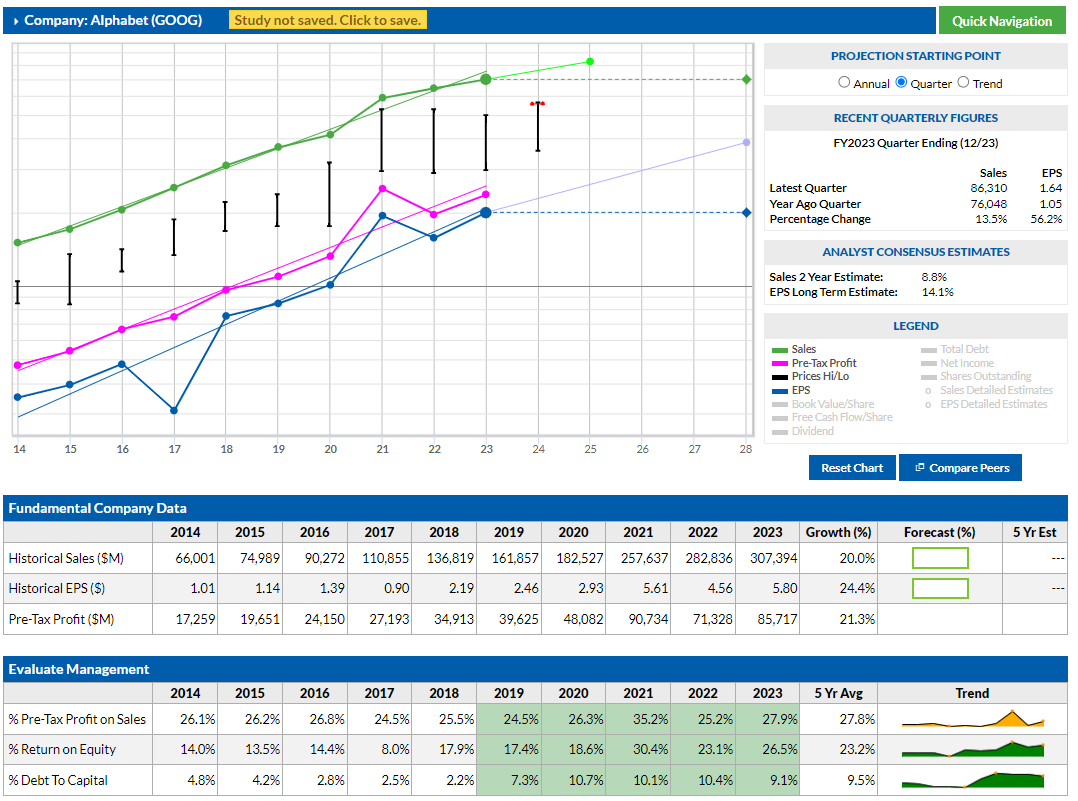
Task: Click the large green sales point at 2023
Action: click(486, 80)
